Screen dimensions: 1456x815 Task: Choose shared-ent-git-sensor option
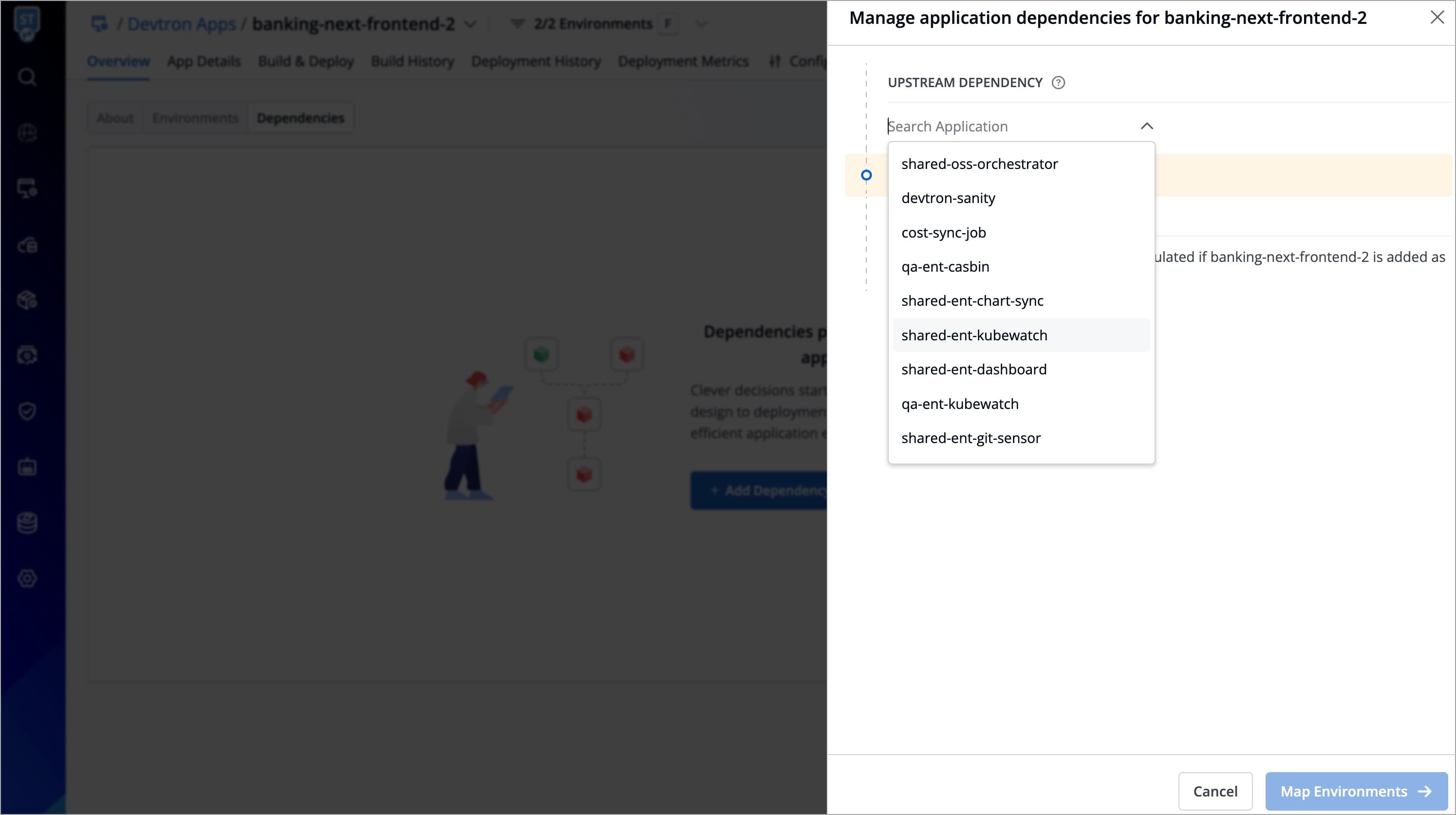click(x=971, y=438)
